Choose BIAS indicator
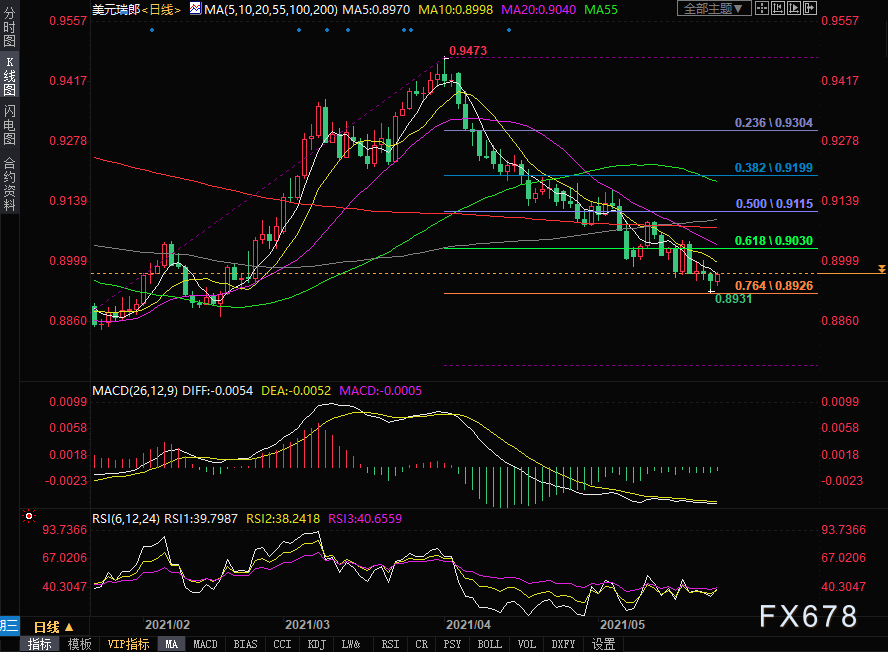 point(245,644)
